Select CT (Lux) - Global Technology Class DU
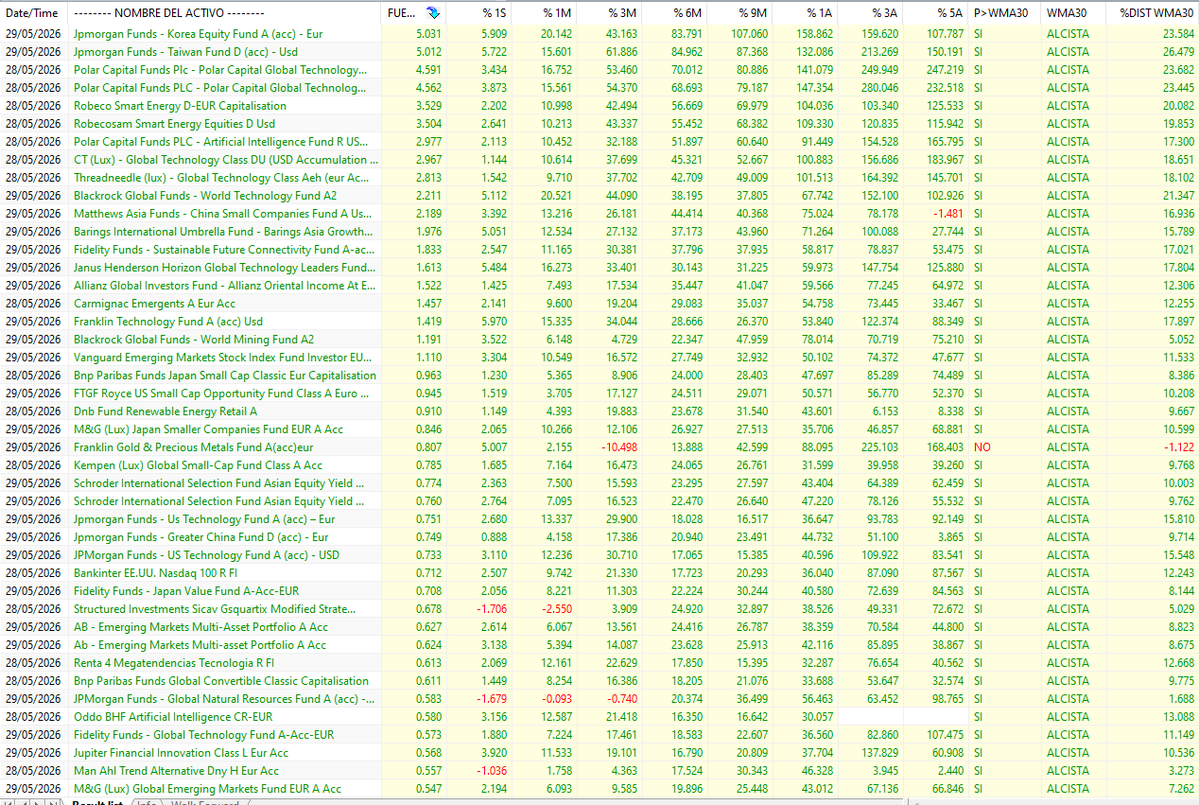This screenshot has height=805, width=1199. tap(600, 160)
